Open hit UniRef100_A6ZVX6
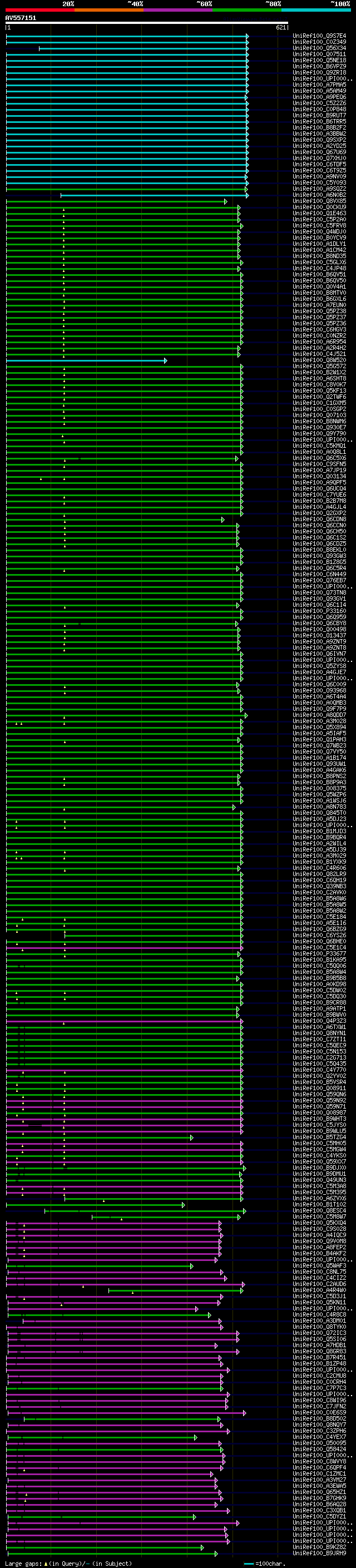This screenshot has width=356, height=1568. [319, 1199]
